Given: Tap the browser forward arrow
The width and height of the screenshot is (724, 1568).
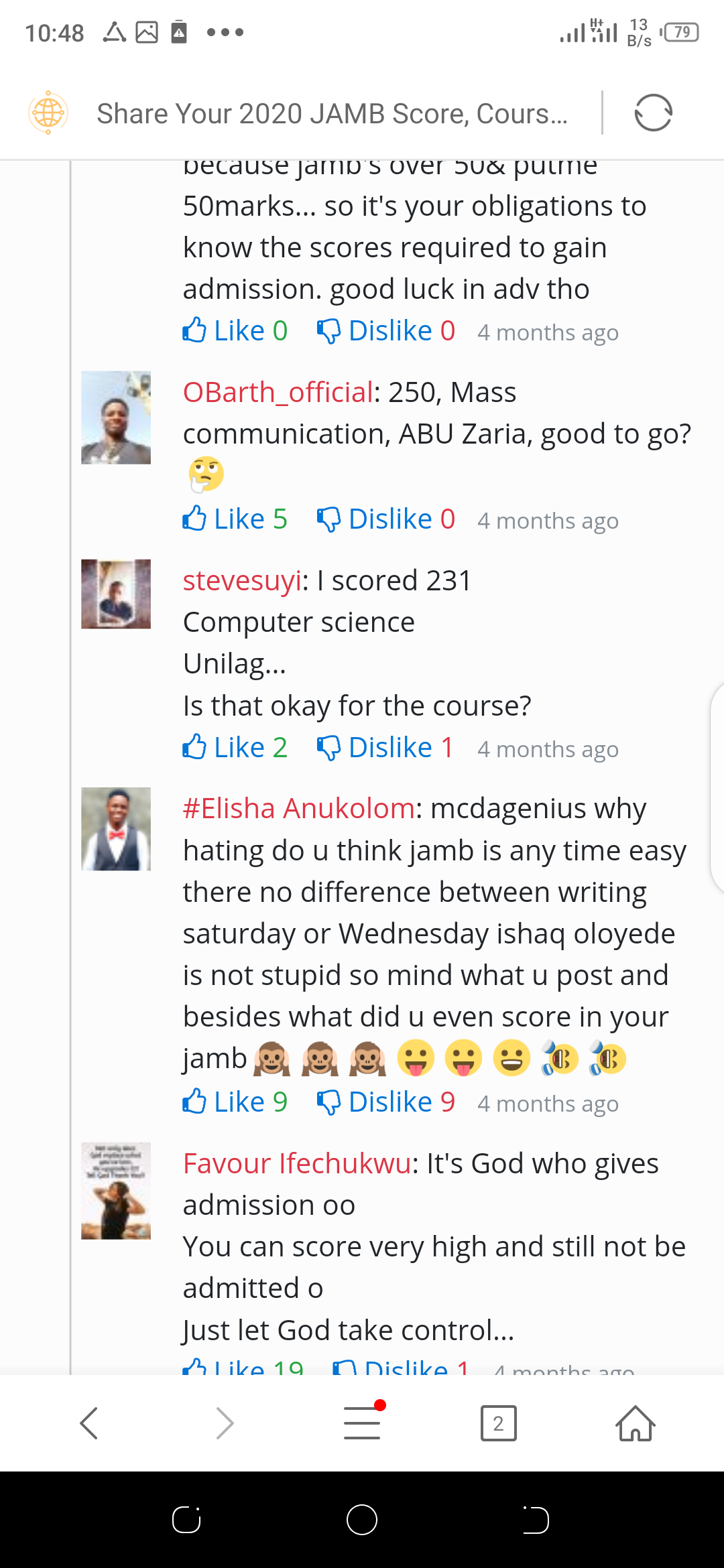Looking at the screenshot, I should coord(225,1423).
